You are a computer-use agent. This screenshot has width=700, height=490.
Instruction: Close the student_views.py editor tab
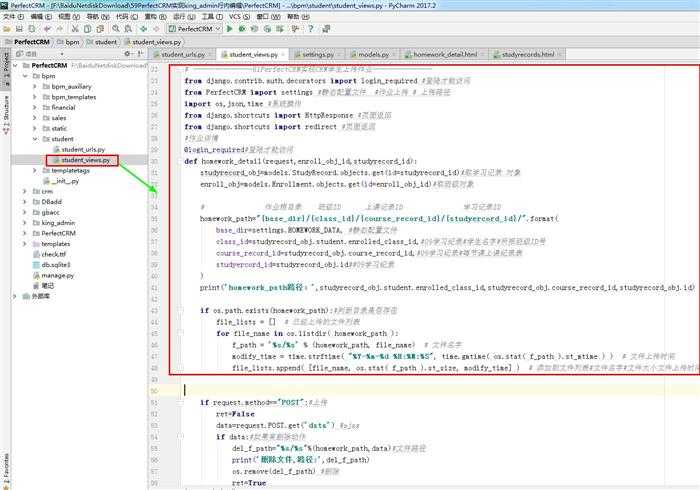click(x=283, y=54)
